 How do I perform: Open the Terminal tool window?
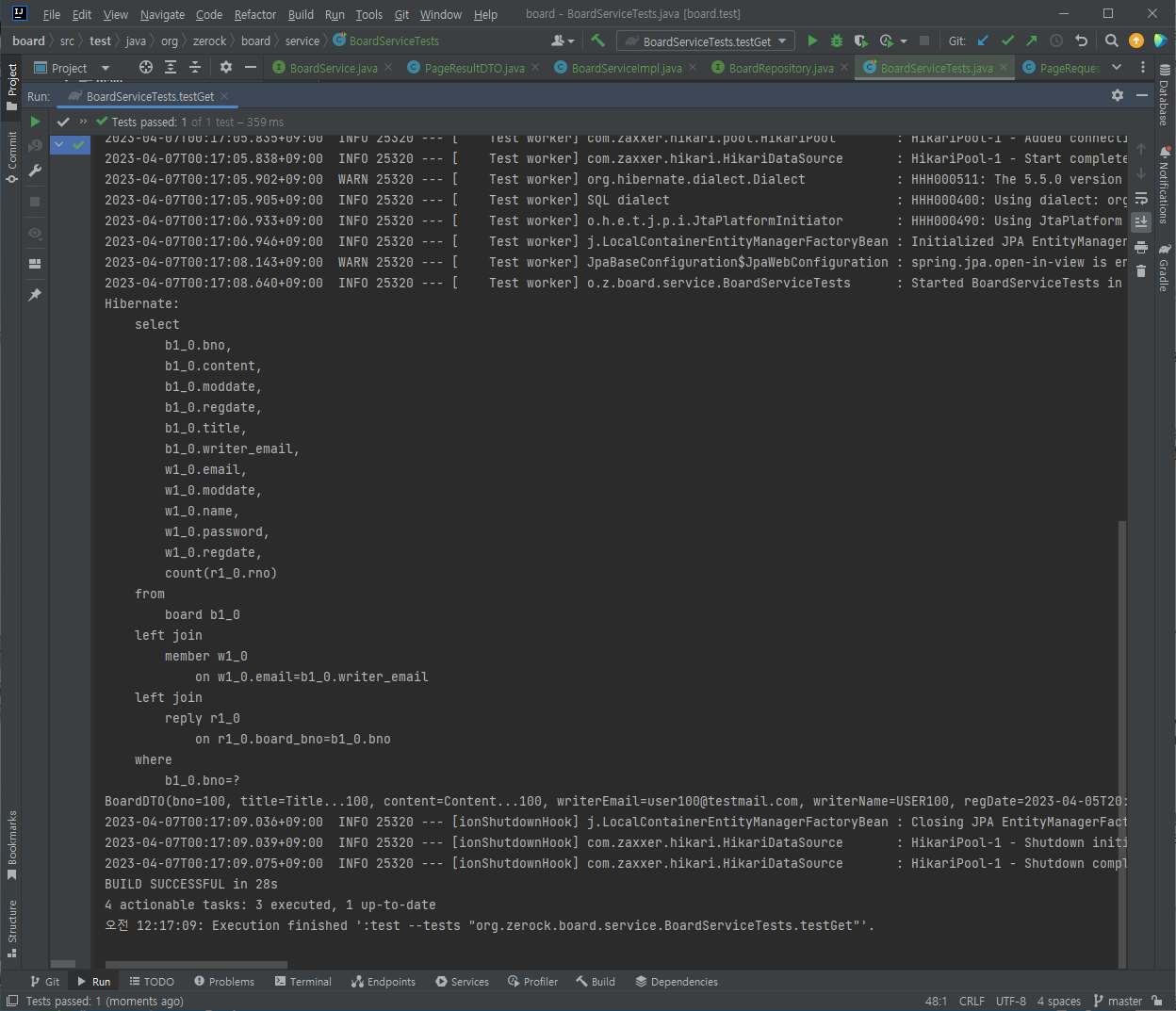[303, 981]
